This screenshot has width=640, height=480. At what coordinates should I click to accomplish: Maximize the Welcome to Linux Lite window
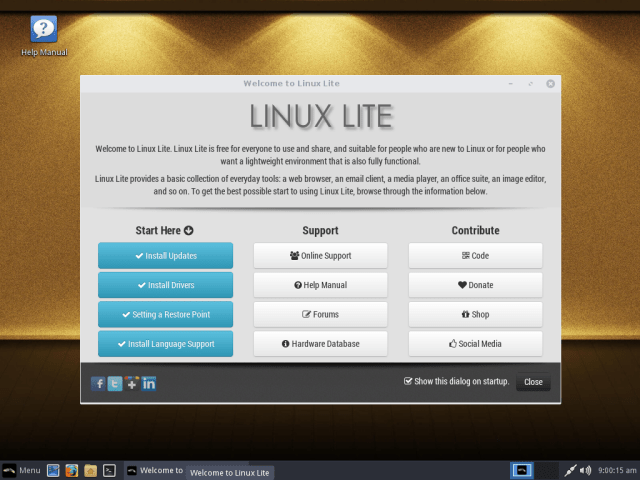click(x=531, y=84)
